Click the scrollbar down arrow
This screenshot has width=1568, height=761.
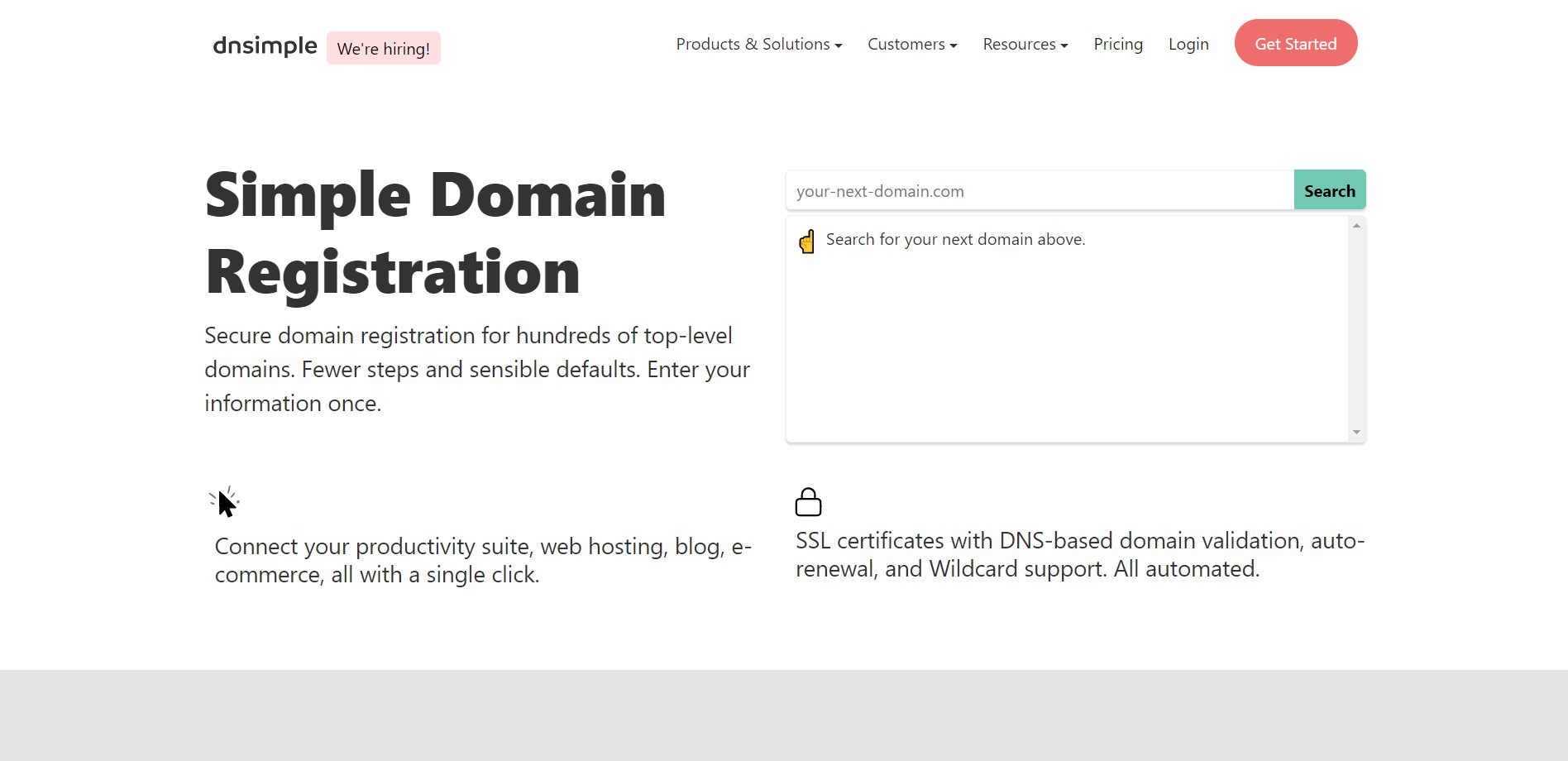tap(1357, 432)
